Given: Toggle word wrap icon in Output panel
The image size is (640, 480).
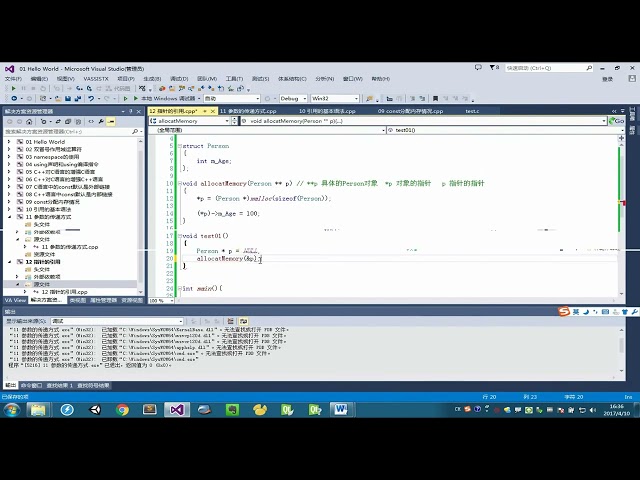Looking at the screenshot, I should click(x=244, y=321).
